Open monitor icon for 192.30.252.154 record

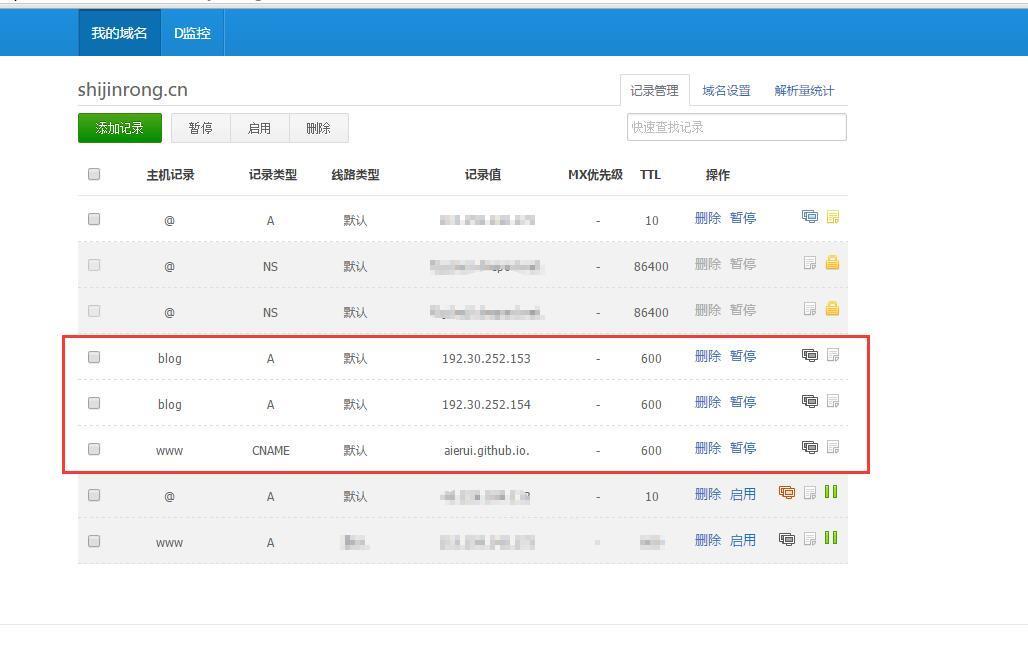810,401
